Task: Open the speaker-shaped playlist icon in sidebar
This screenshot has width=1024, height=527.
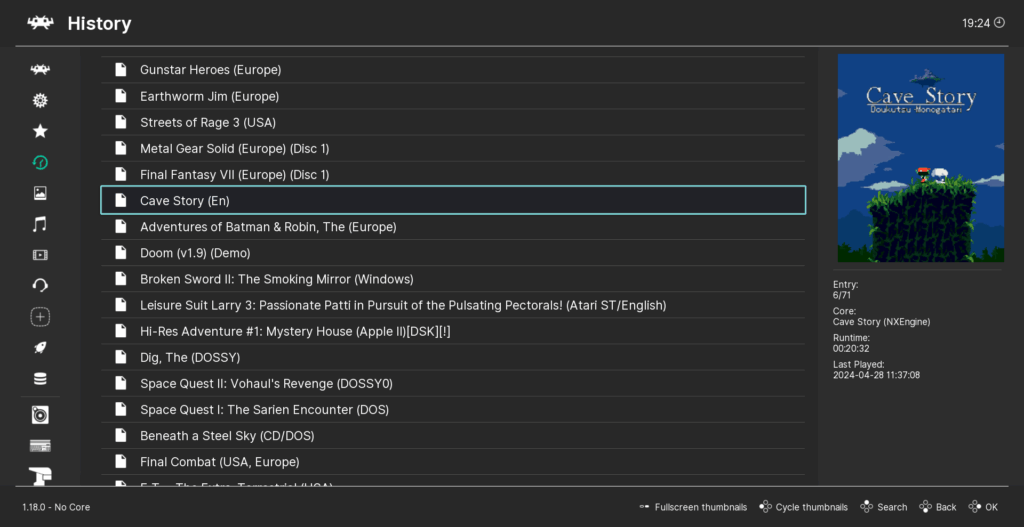Action: [x=40, y=415]
